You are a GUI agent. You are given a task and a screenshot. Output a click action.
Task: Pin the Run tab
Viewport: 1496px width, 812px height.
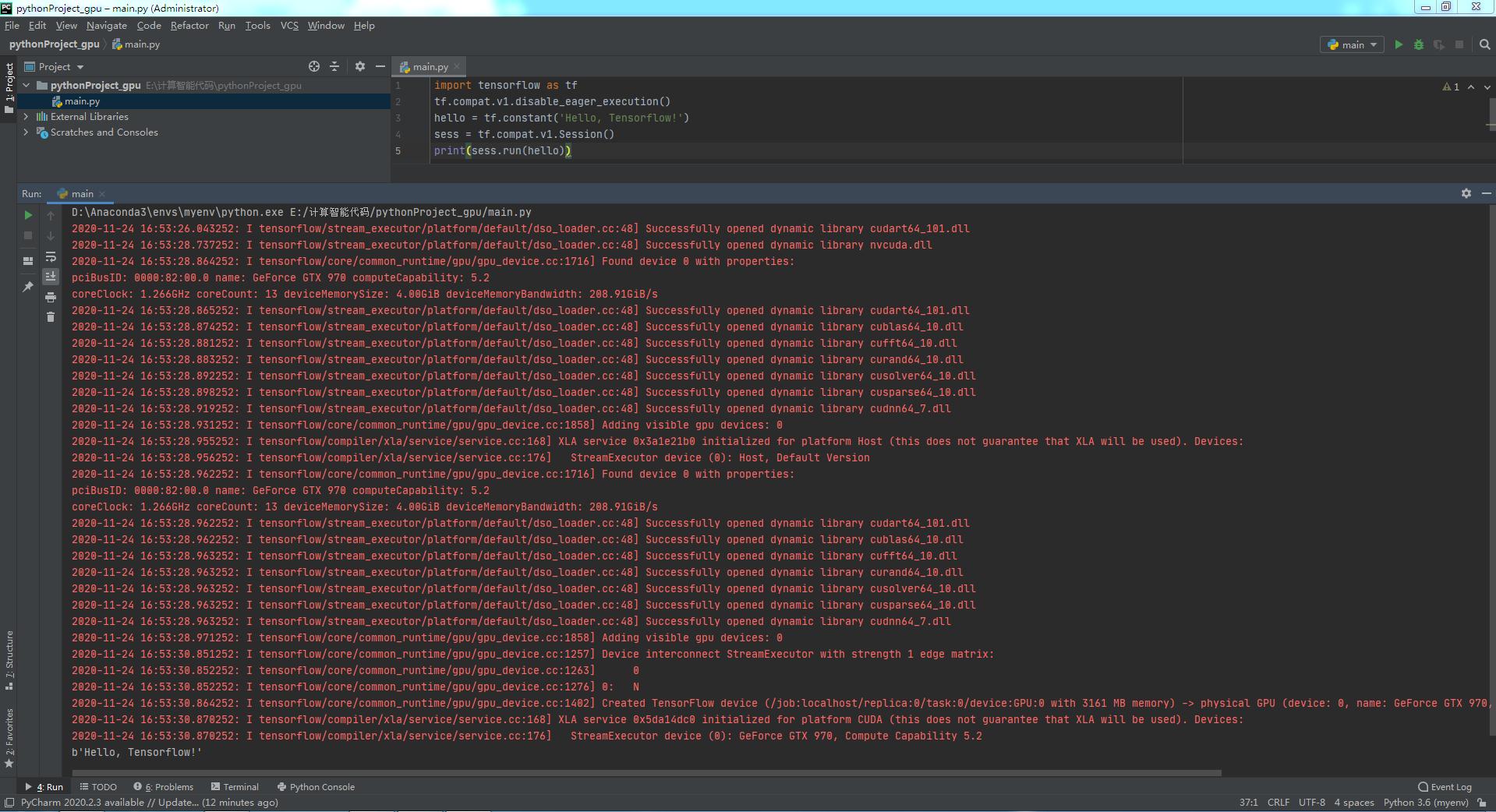coord(28,287)
